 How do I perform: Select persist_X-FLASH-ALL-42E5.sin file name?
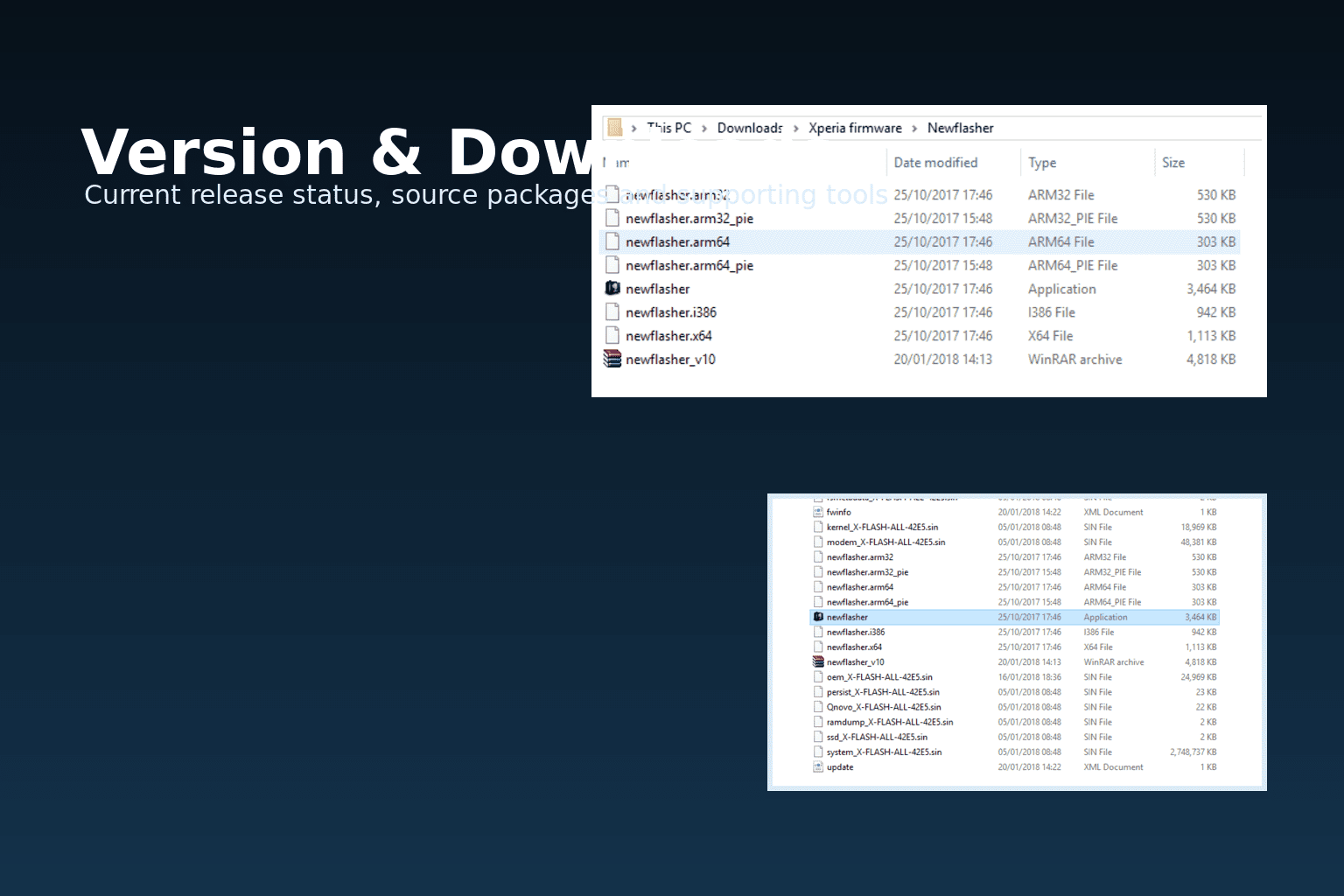coord(883,692)
